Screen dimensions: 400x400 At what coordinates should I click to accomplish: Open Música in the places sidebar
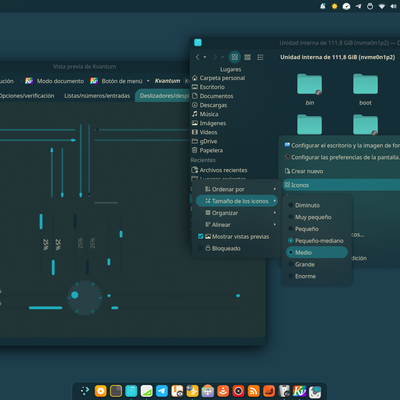[x=205, y=114]
